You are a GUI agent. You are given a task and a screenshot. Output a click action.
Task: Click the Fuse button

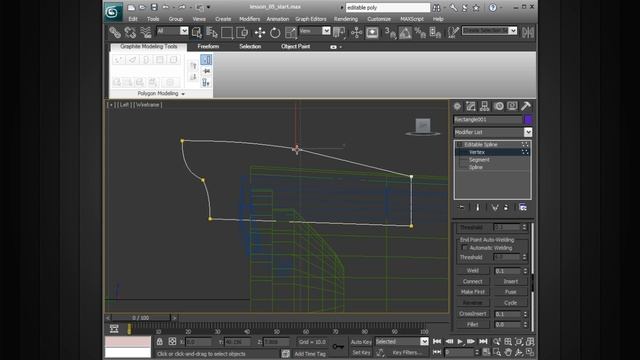[511, 292]
